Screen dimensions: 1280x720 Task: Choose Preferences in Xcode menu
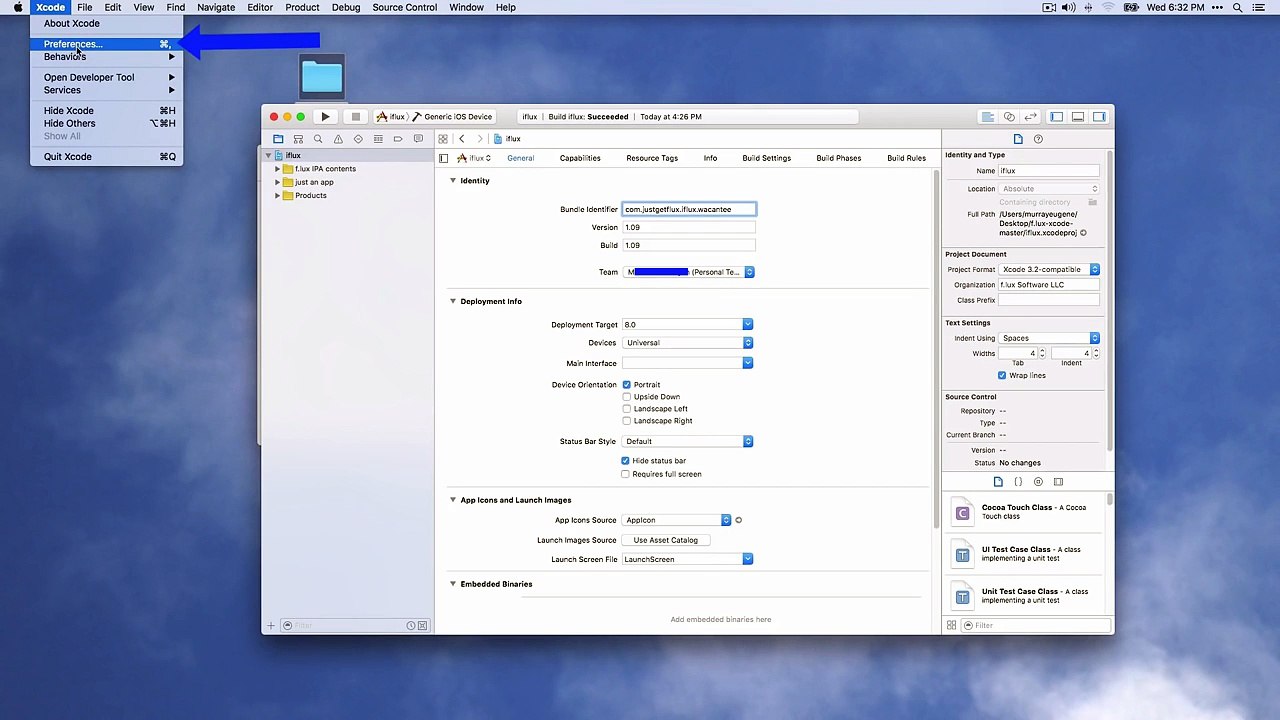click(x=107, y=44)
